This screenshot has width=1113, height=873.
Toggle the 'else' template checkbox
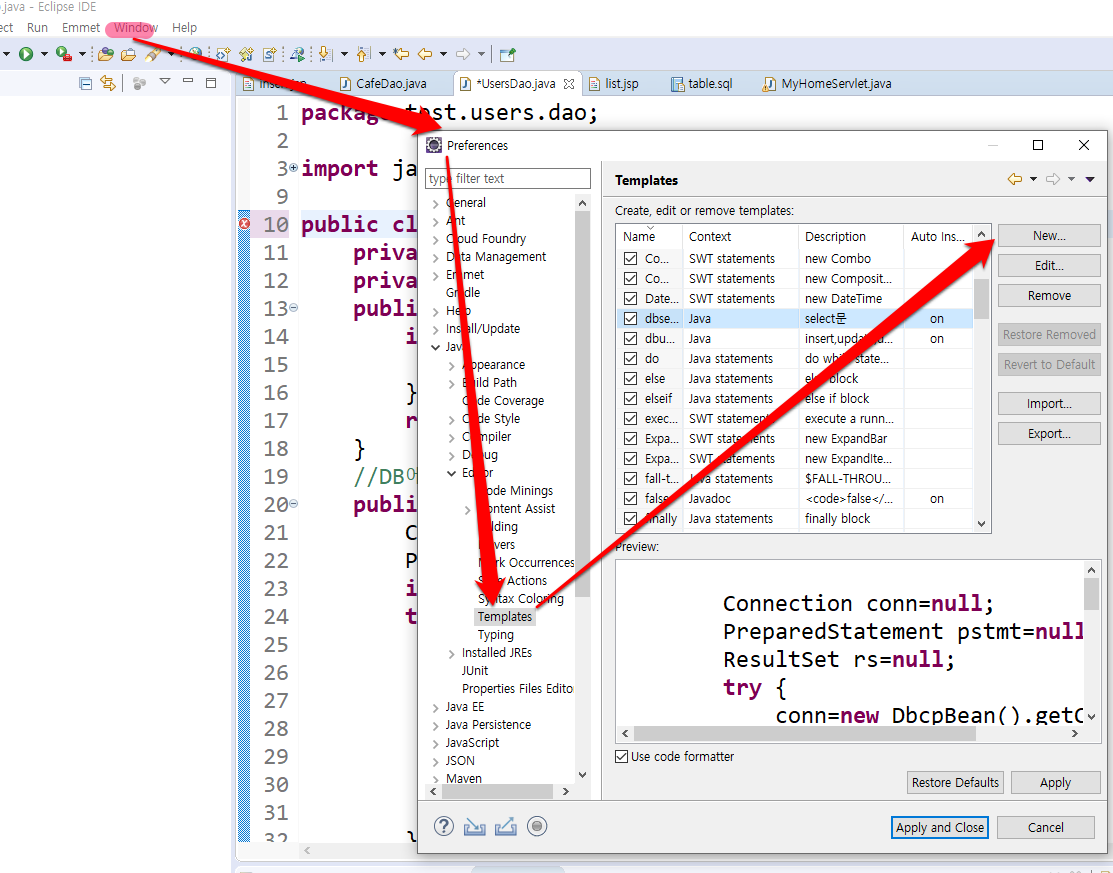pos(630,378)
